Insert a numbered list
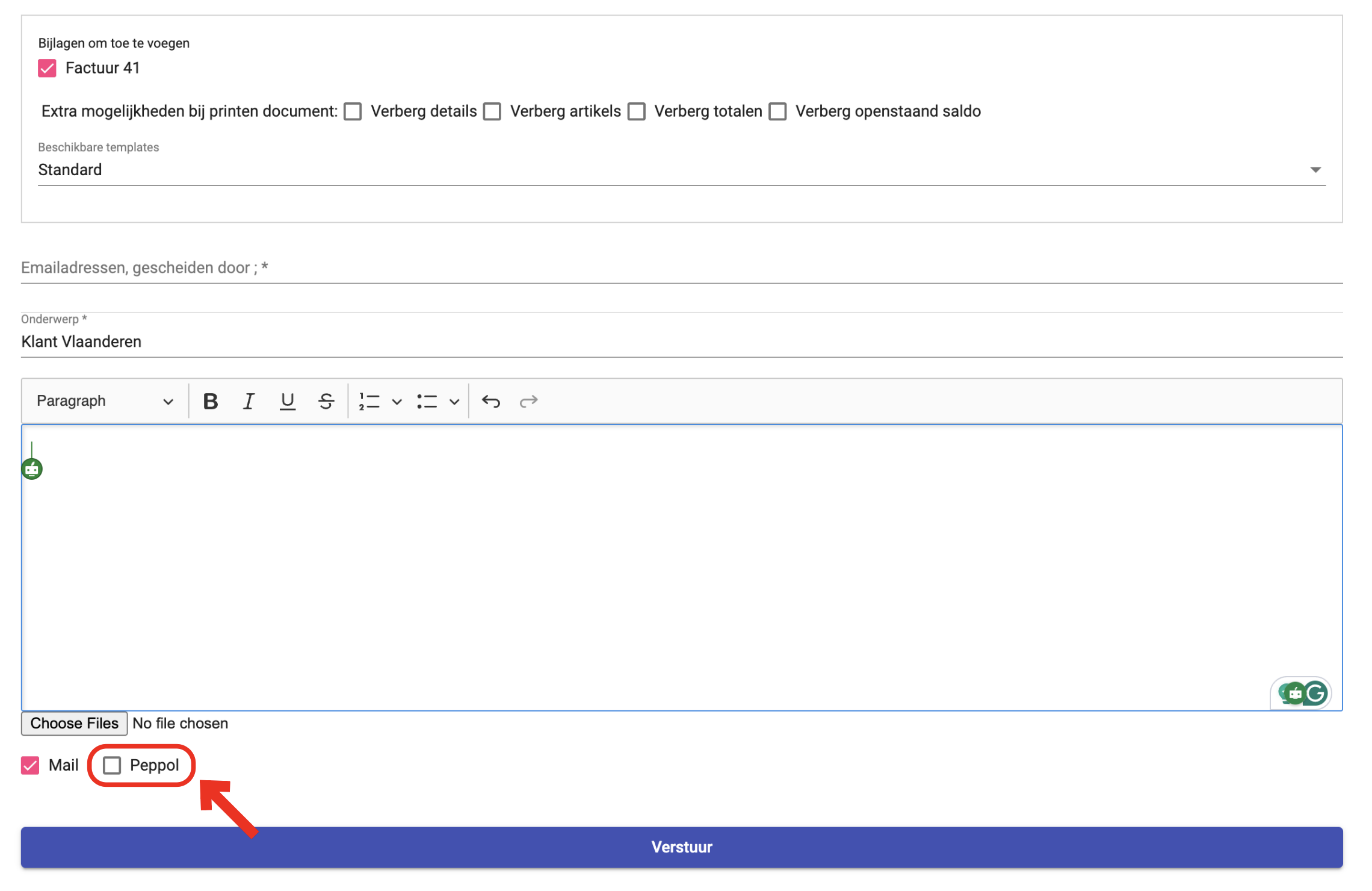Image resolution: width=1372 pixels, height=891 pixels. pos(369,401)
